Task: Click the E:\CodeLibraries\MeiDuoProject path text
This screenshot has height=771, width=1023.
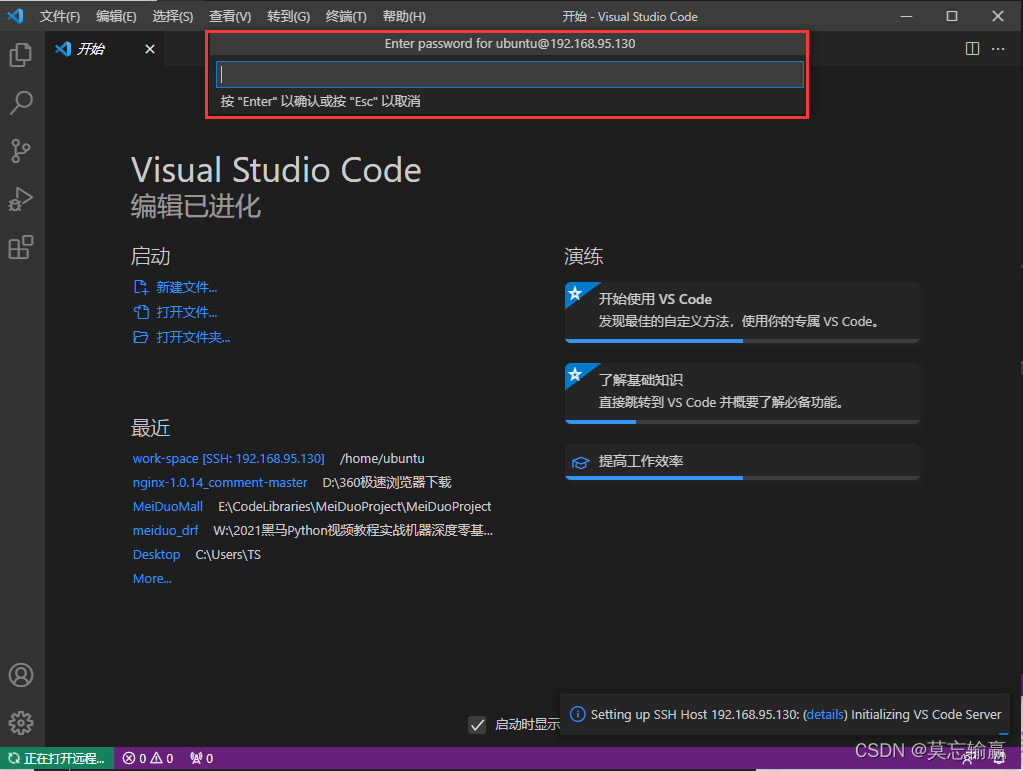Action: [355, 506]
